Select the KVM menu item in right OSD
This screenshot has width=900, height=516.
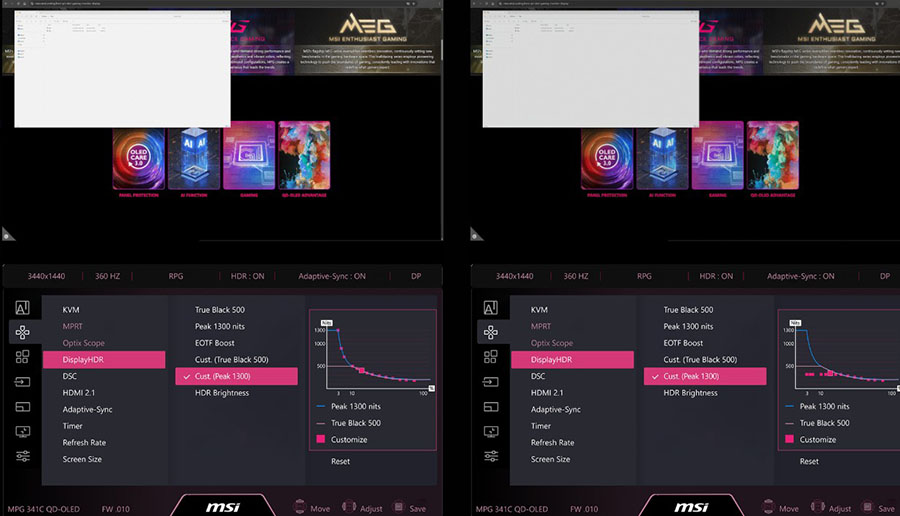[x=539, y=310]
